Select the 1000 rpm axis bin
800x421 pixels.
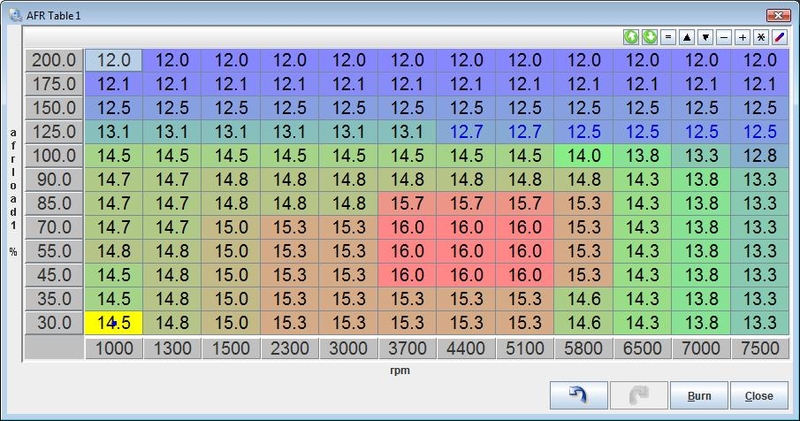point(114,348)
